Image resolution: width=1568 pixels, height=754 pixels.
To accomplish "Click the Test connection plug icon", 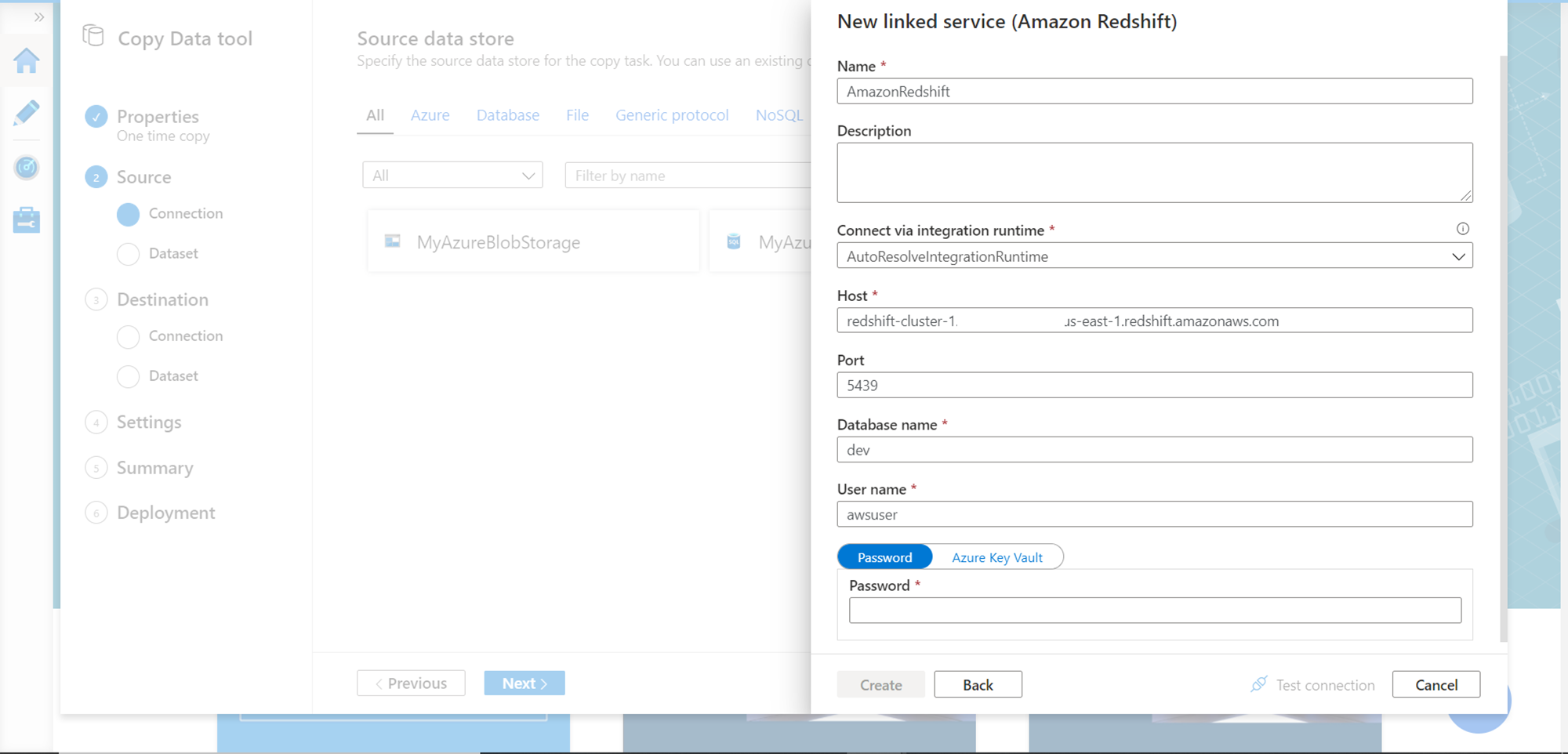I will [x=1259, y=684].
